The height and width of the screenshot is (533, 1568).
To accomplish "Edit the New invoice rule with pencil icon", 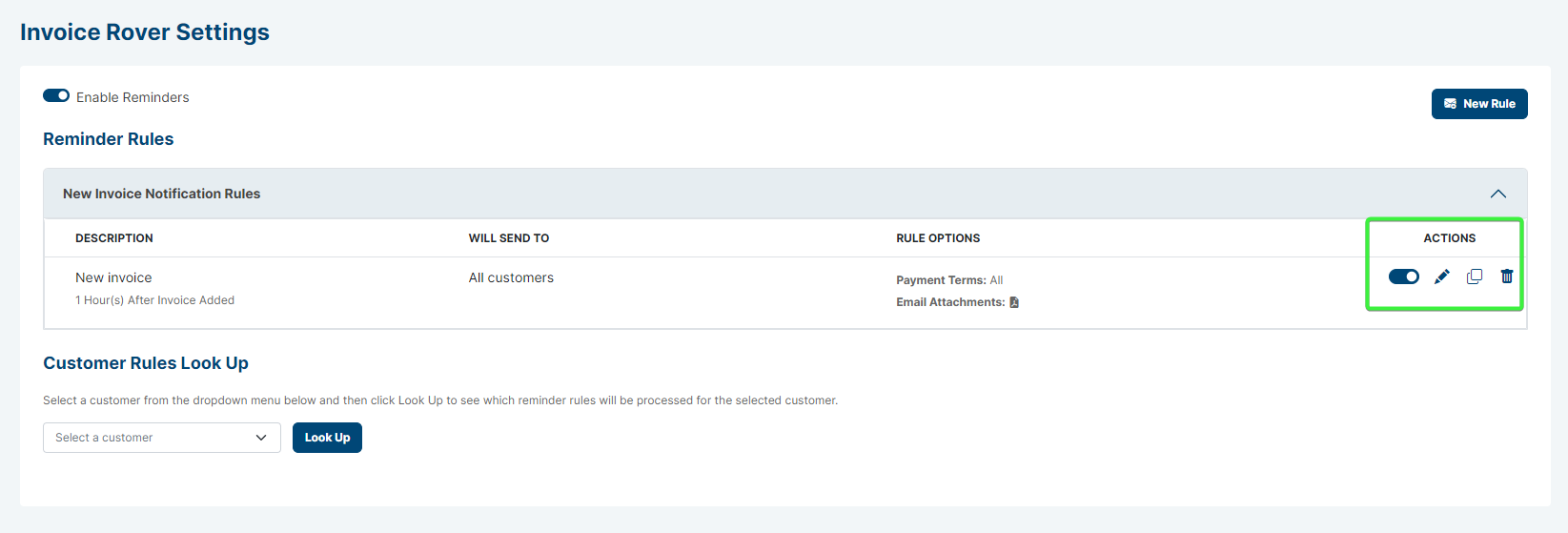I will coord(1442,277).
